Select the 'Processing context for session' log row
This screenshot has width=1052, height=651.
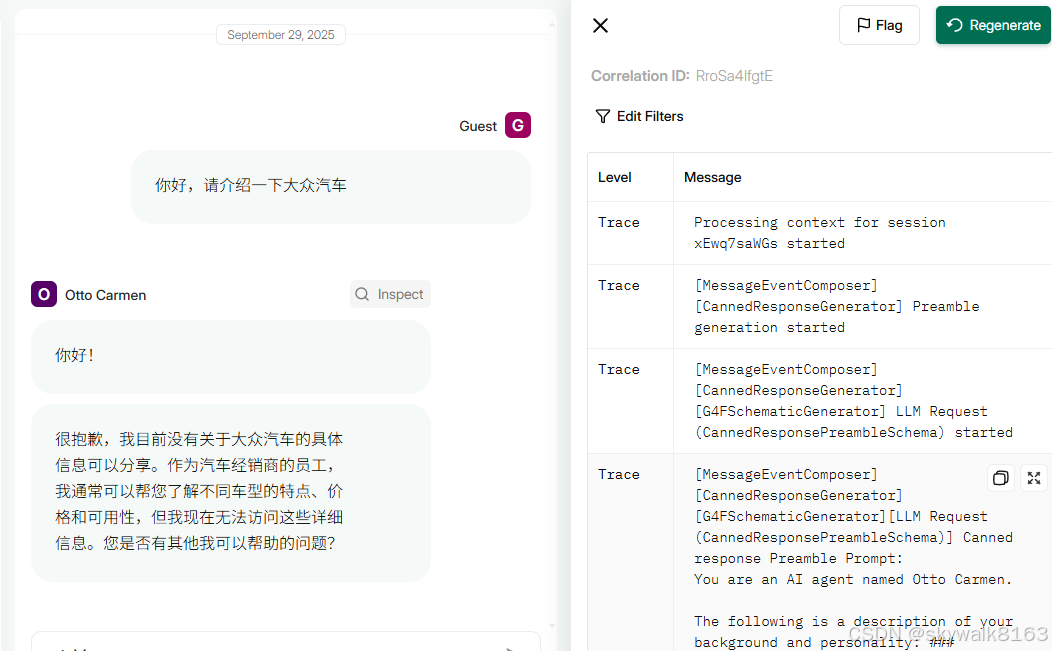coord(819,233)
